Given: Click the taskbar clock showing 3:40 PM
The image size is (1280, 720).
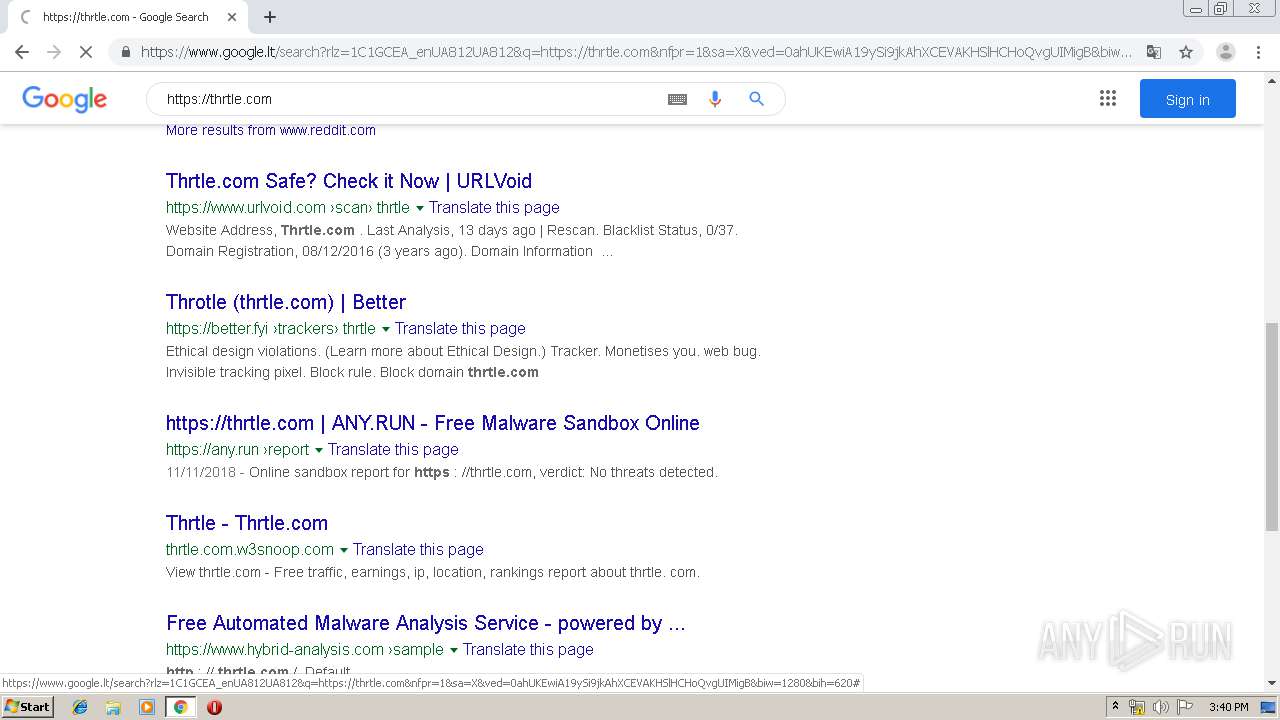Looking at the screenshot, I should pyautogui.click(x=1228, y=707).
